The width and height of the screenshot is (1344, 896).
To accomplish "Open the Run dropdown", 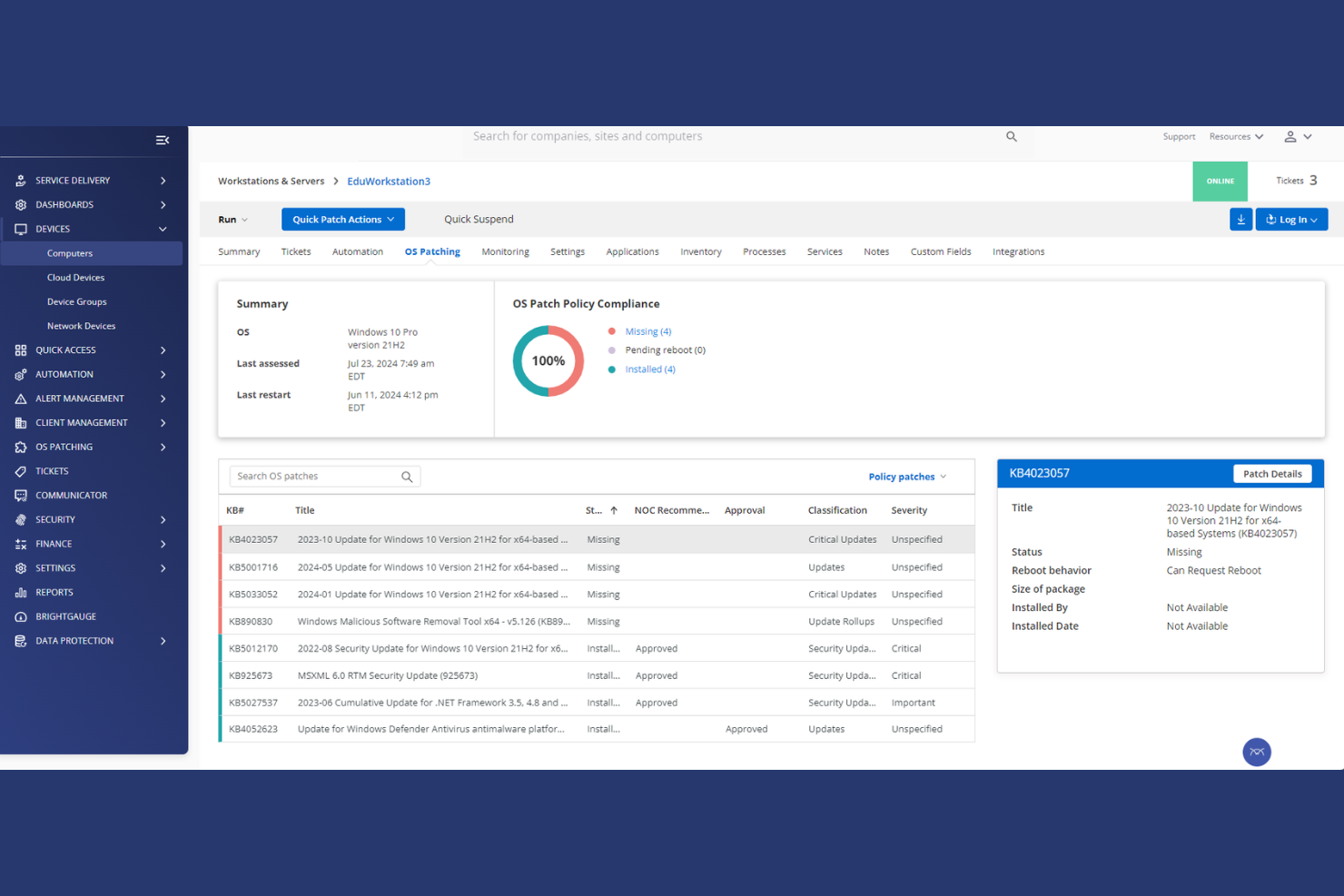I will point(232,220).
